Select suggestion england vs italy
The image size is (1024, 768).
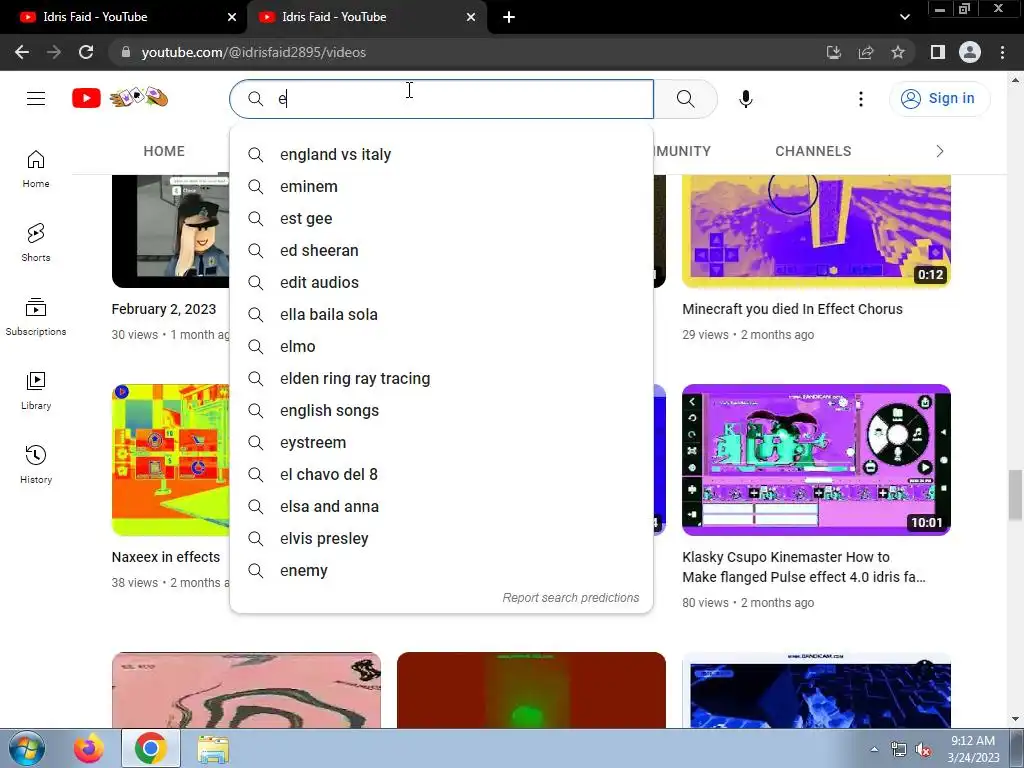point(441,155)
